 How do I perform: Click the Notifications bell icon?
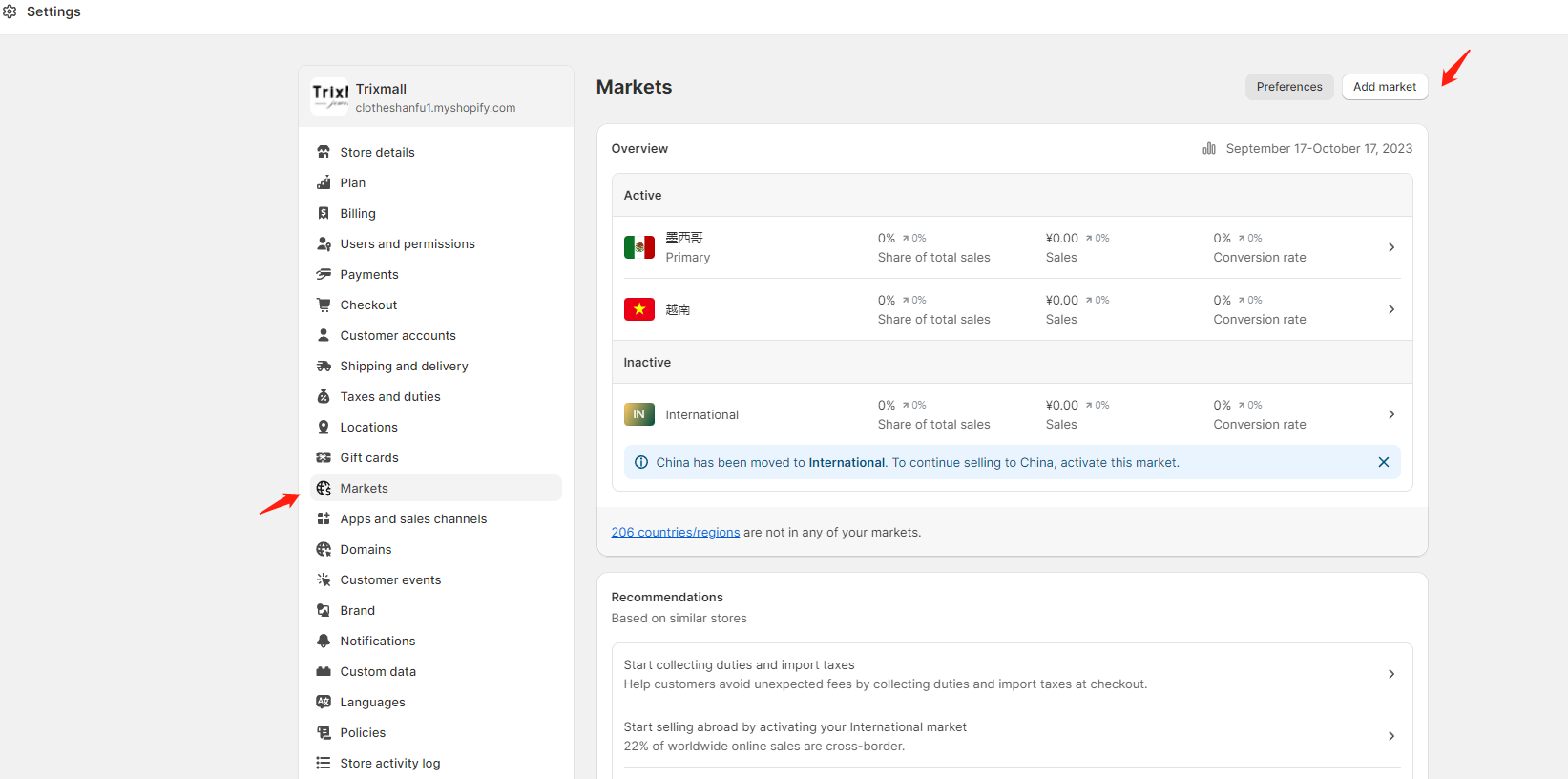[x=324, y=641]
